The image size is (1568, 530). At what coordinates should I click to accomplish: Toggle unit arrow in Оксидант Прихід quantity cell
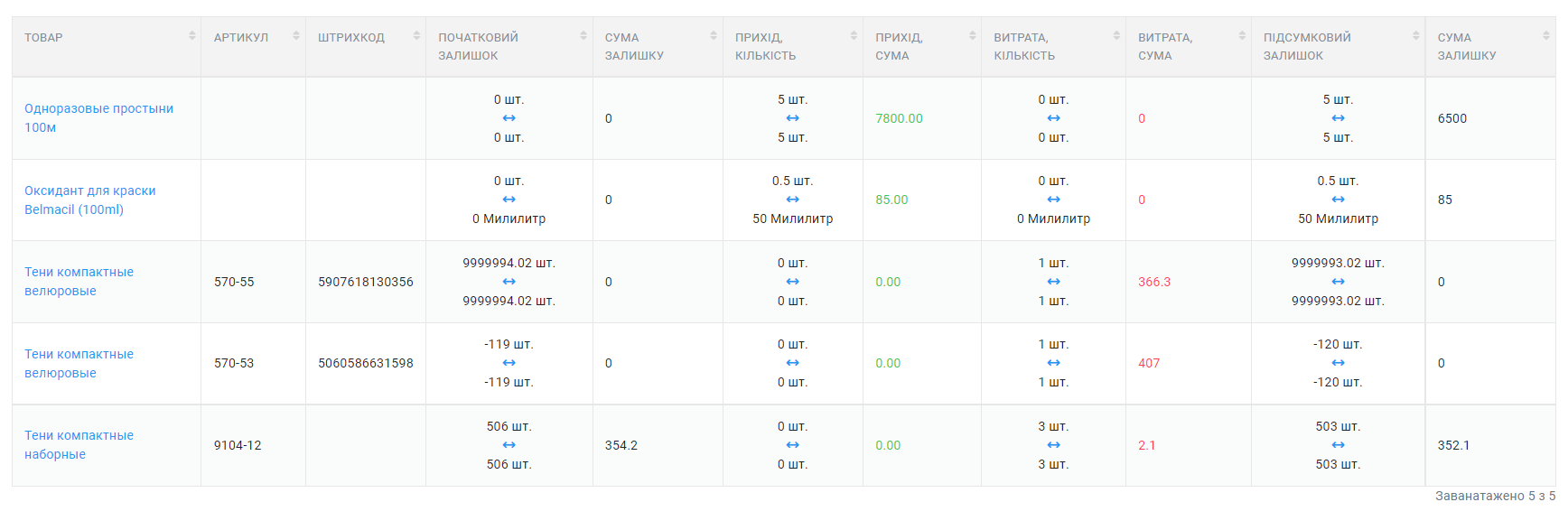tap(792, 200)
